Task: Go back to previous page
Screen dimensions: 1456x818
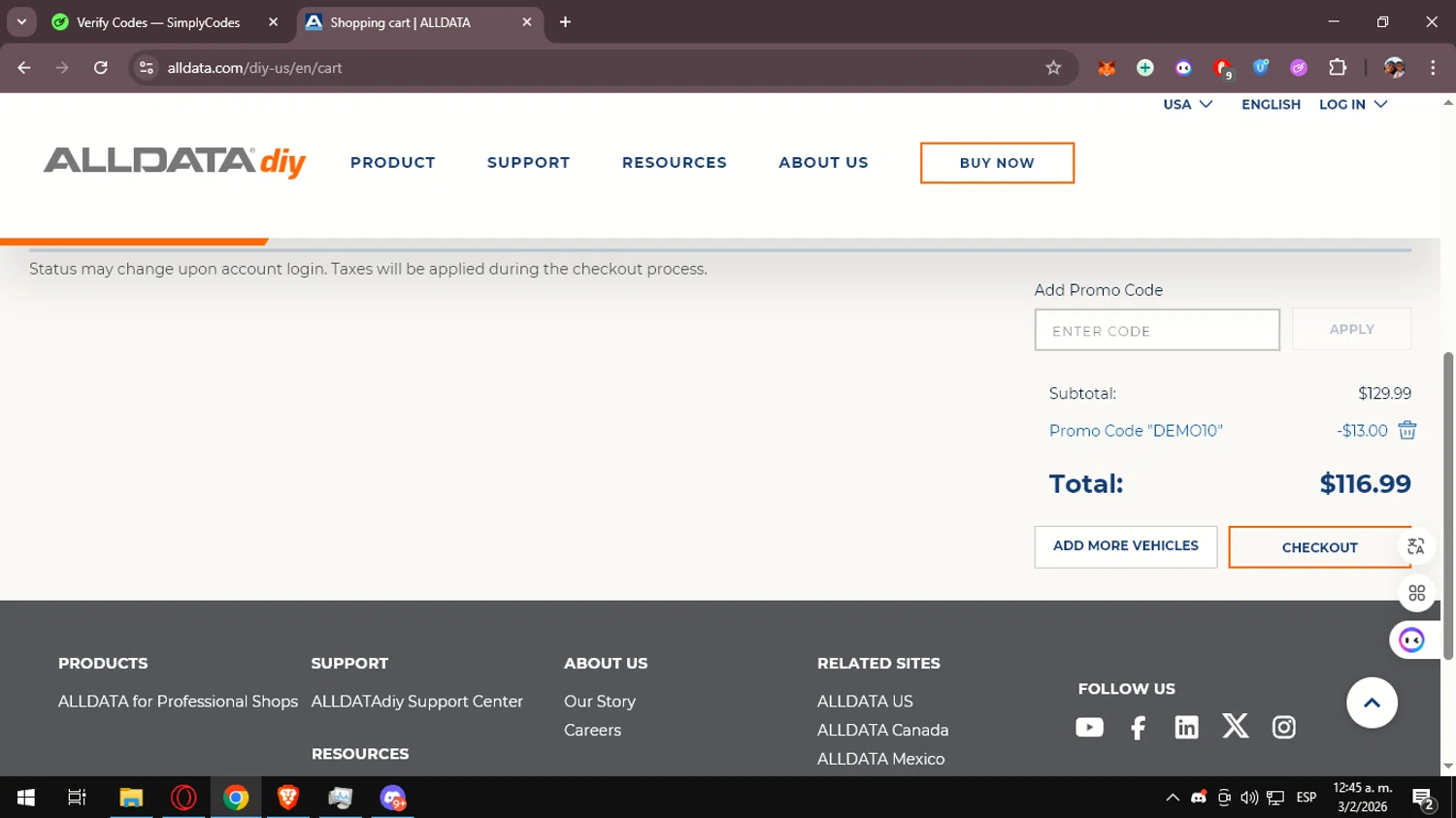Action: coord(24,68)
